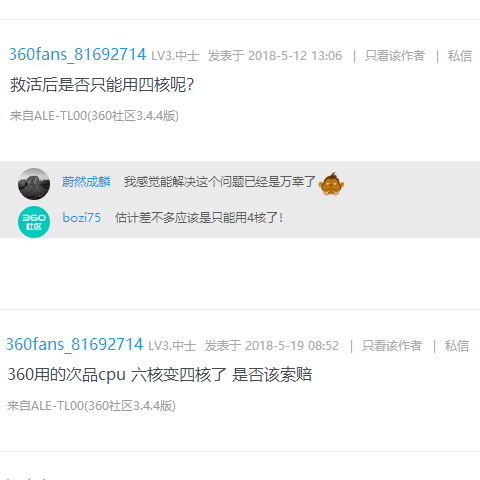This screenshot has width=480, height=480.
Task: Filter by 只看该作者 on 5-12 post
Action: pyautogui.click(x=395, y=56)
